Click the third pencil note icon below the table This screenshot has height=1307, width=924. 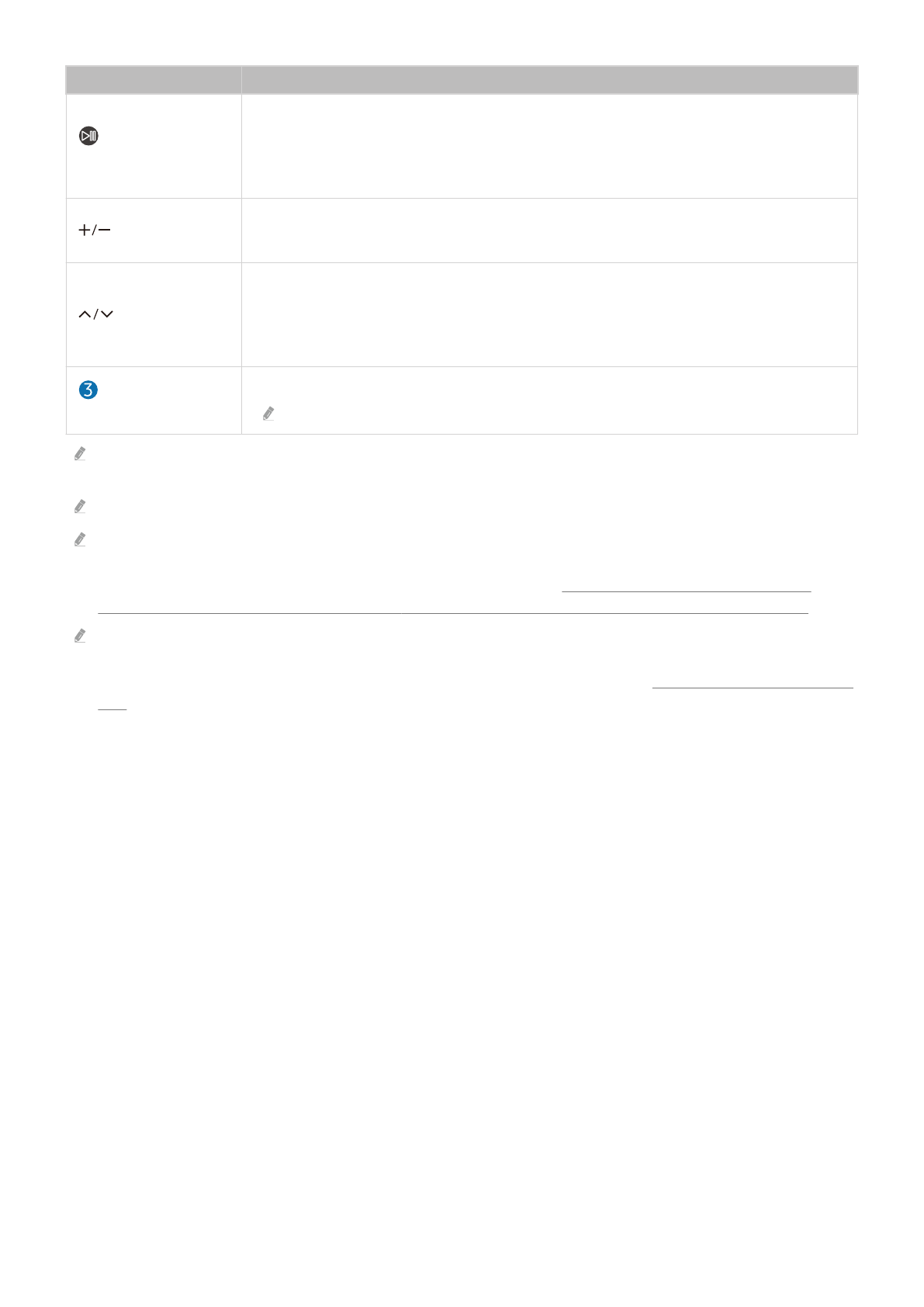[80, 539]
